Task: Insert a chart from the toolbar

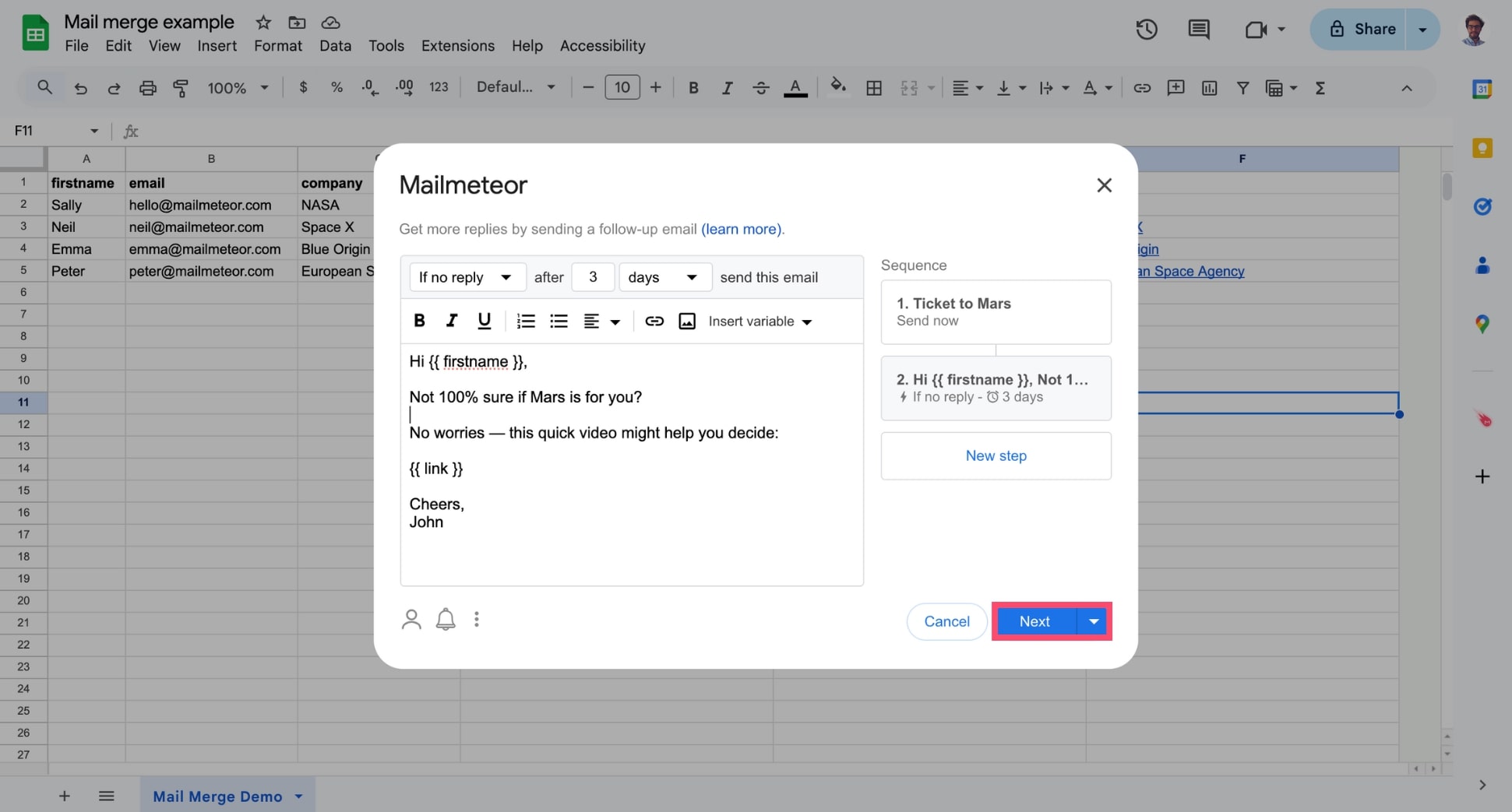Action: [1209, 88]
